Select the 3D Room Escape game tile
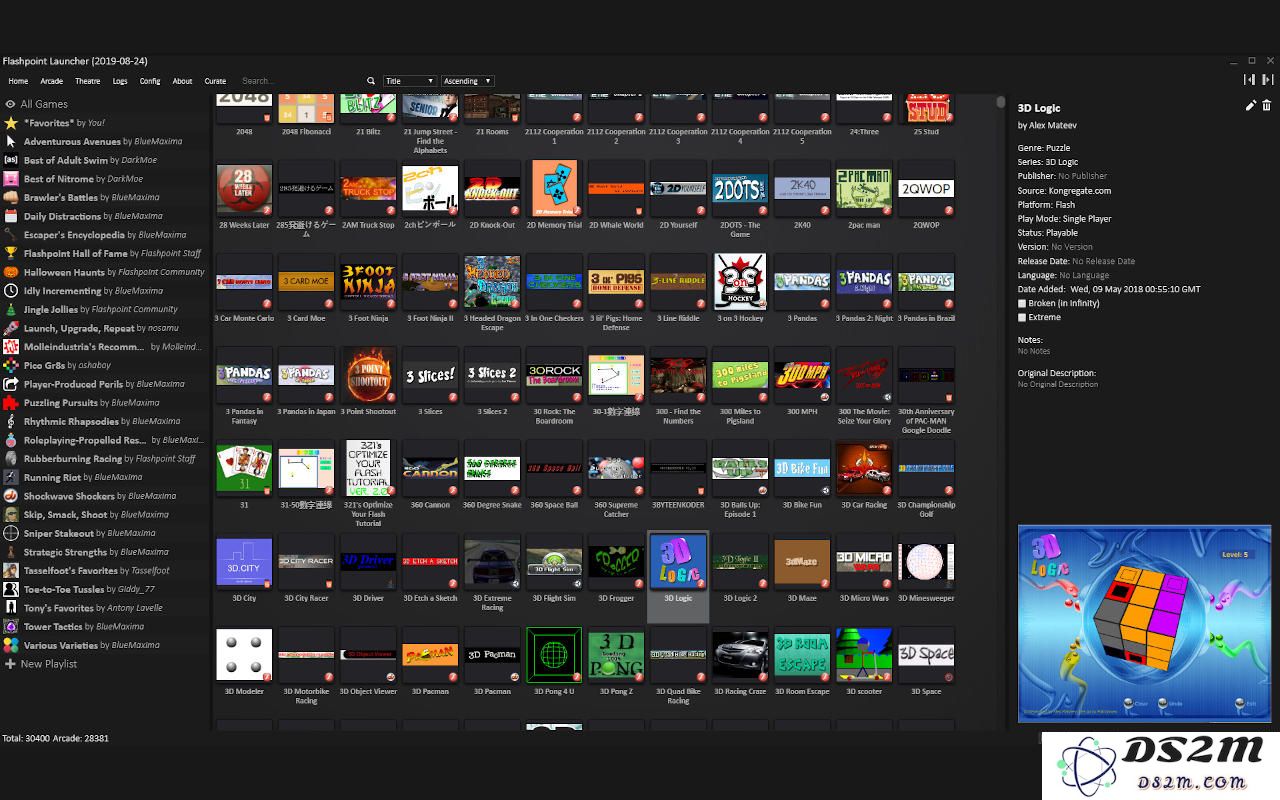 tap(802, 662)
